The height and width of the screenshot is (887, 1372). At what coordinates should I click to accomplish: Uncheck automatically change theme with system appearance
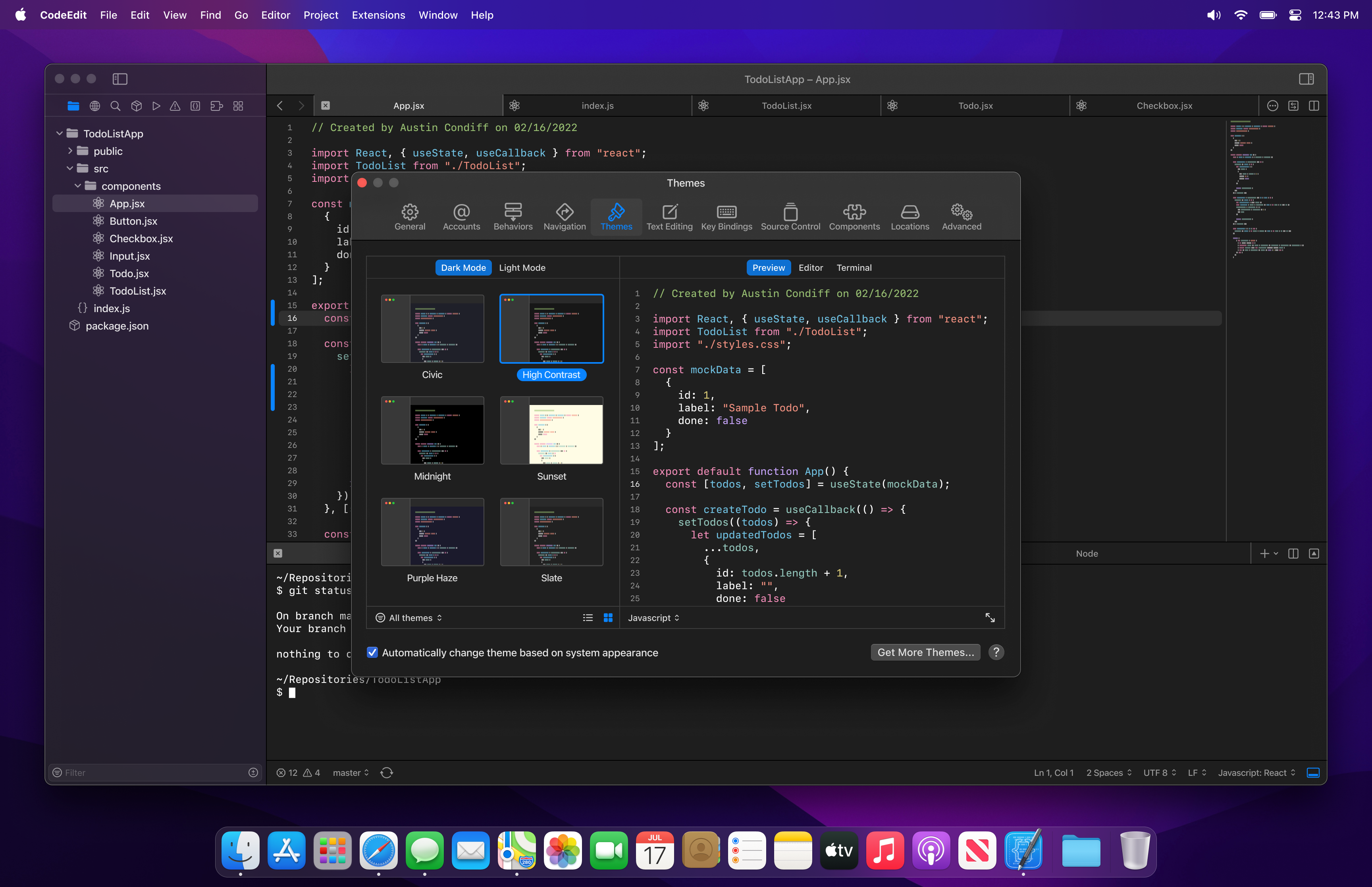(x=372, y=652)
